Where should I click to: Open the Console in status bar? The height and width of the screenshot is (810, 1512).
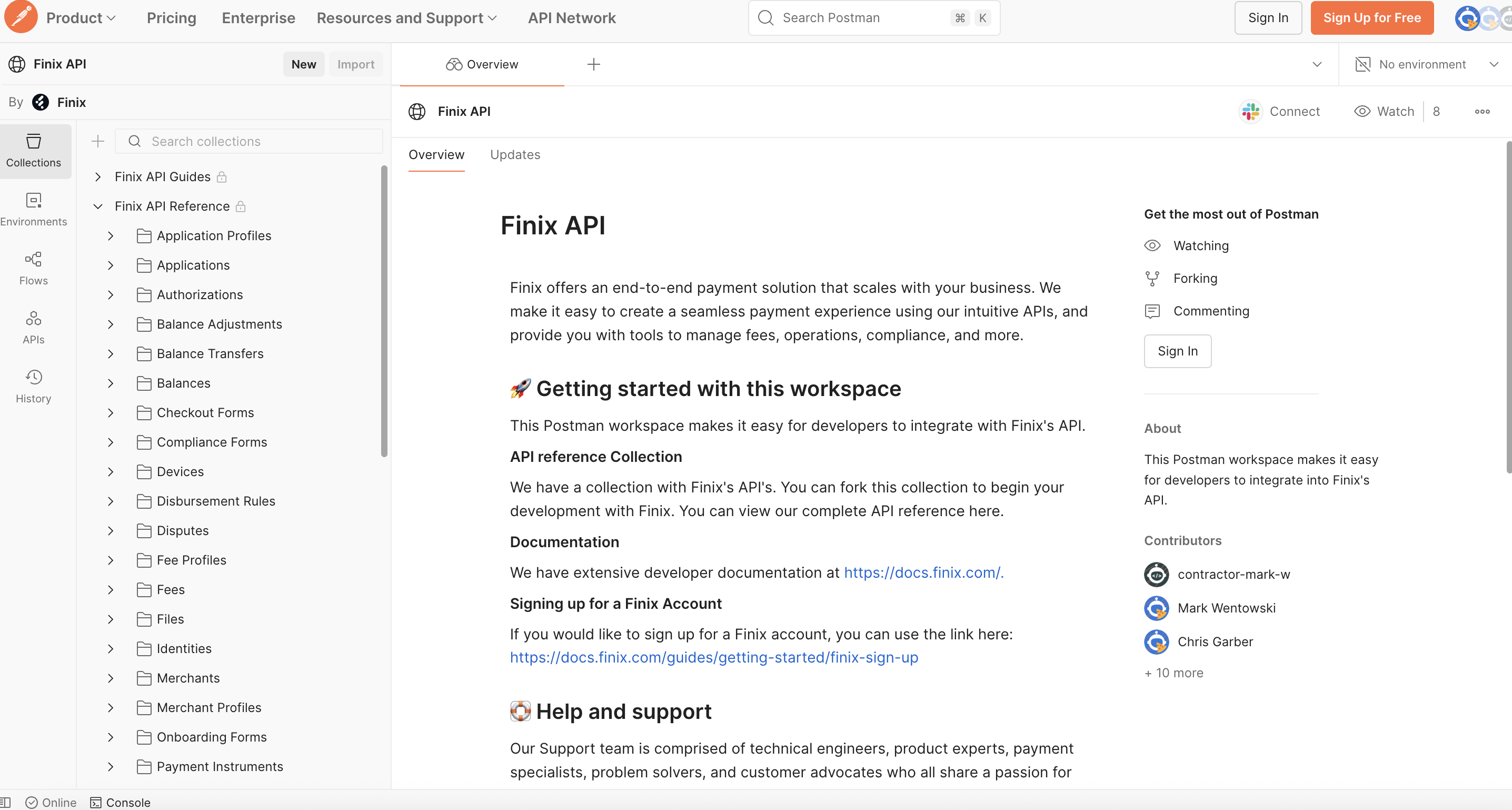tap(121, 803)
